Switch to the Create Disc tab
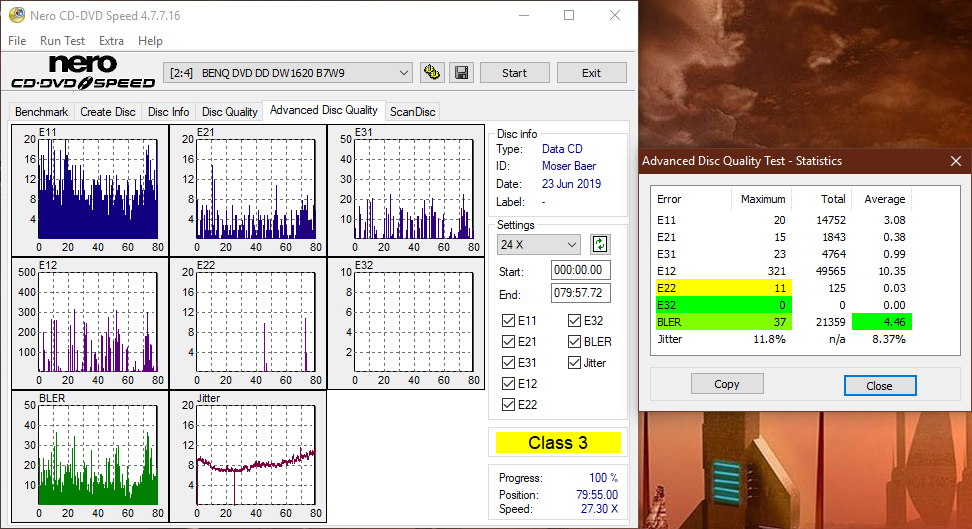This screenshot has width=972, height=529. point(108,112)
